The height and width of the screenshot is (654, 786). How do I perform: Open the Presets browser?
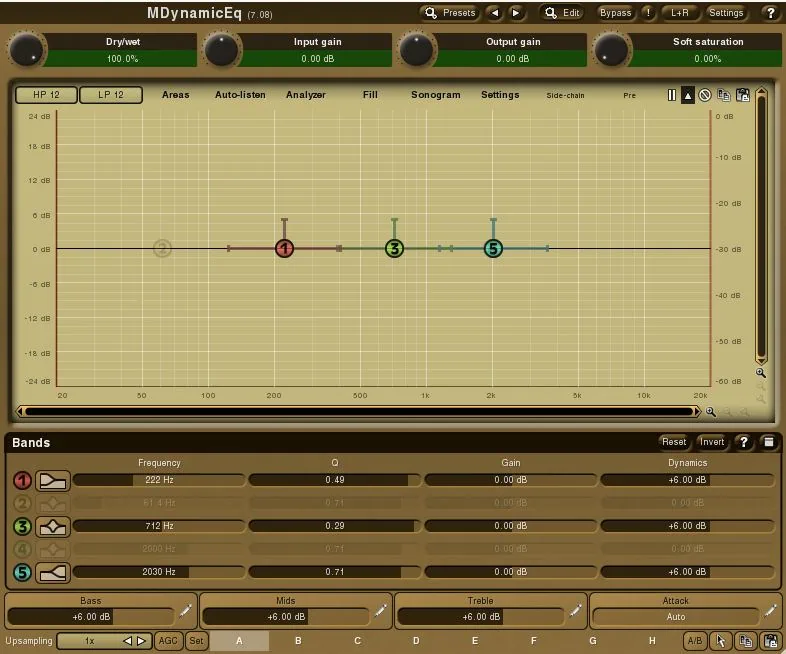450,13
